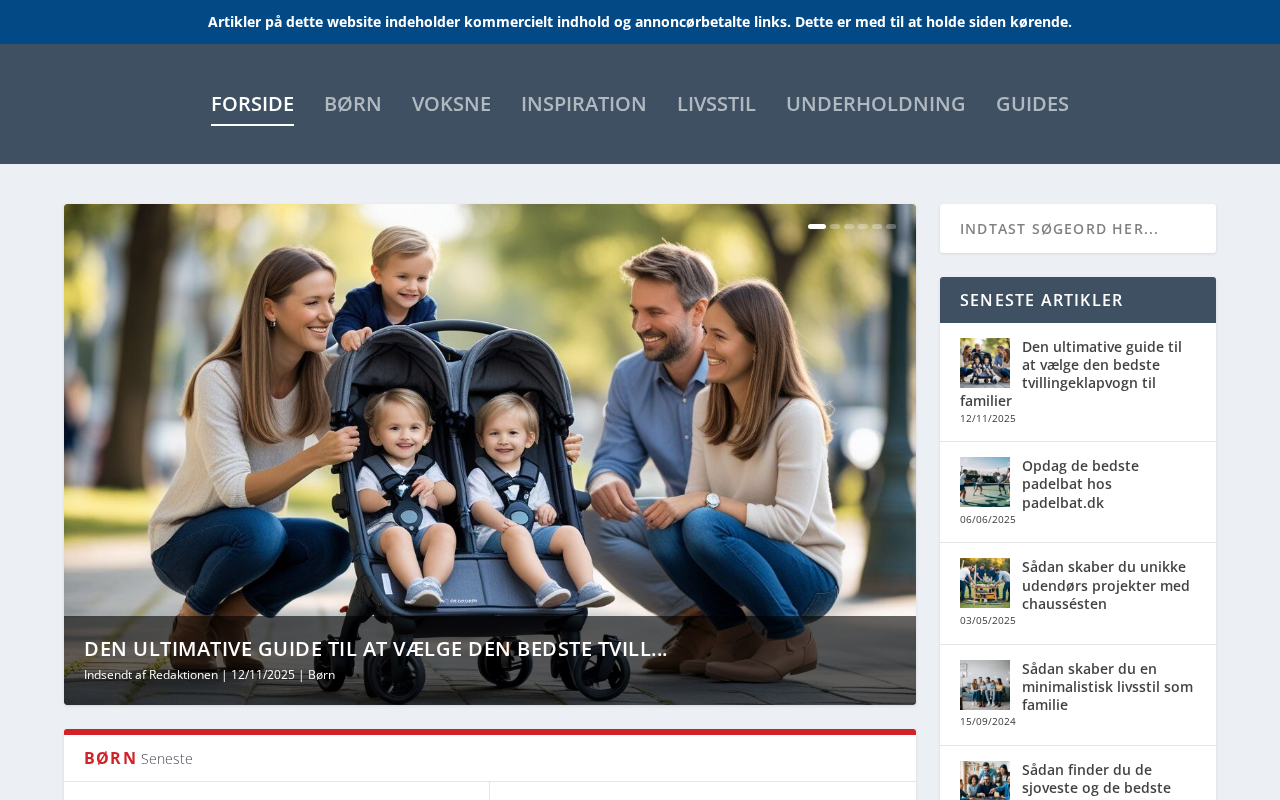This screenshot has width=1280, height=800.
Task: Click the commercial content disclaimer banner text
Action: pyautogui.click(x=640, y=22)
